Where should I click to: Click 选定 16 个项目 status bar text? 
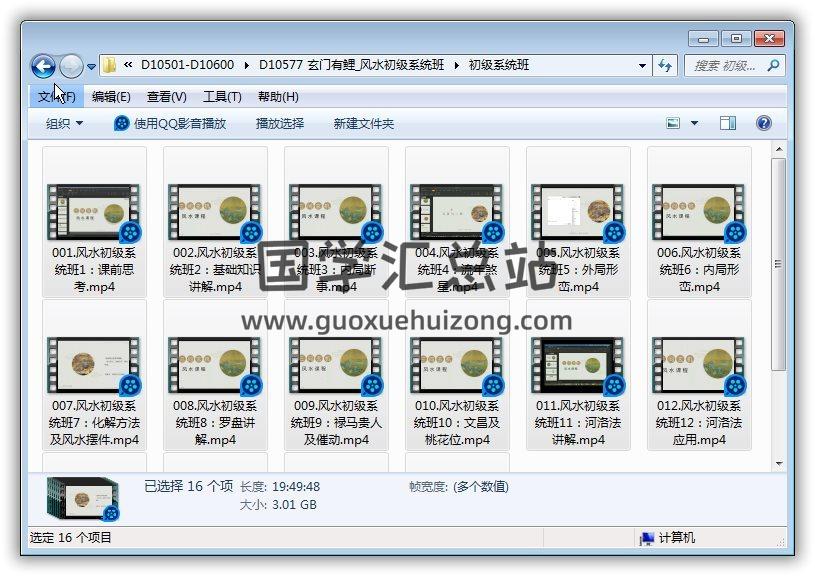click(71, 538)
